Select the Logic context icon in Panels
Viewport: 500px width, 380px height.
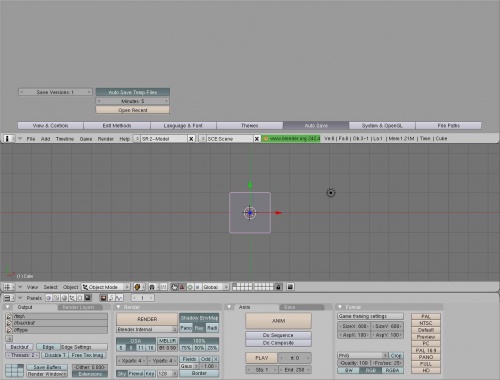pos(49,298)
